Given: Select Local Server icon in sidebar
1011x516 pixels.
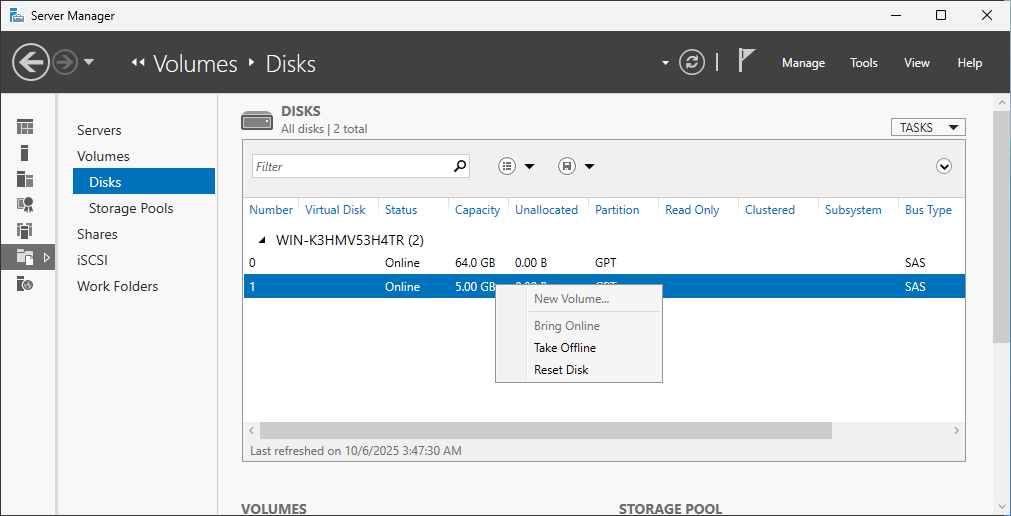Looking at the screenshot, I should click(25, 153).
